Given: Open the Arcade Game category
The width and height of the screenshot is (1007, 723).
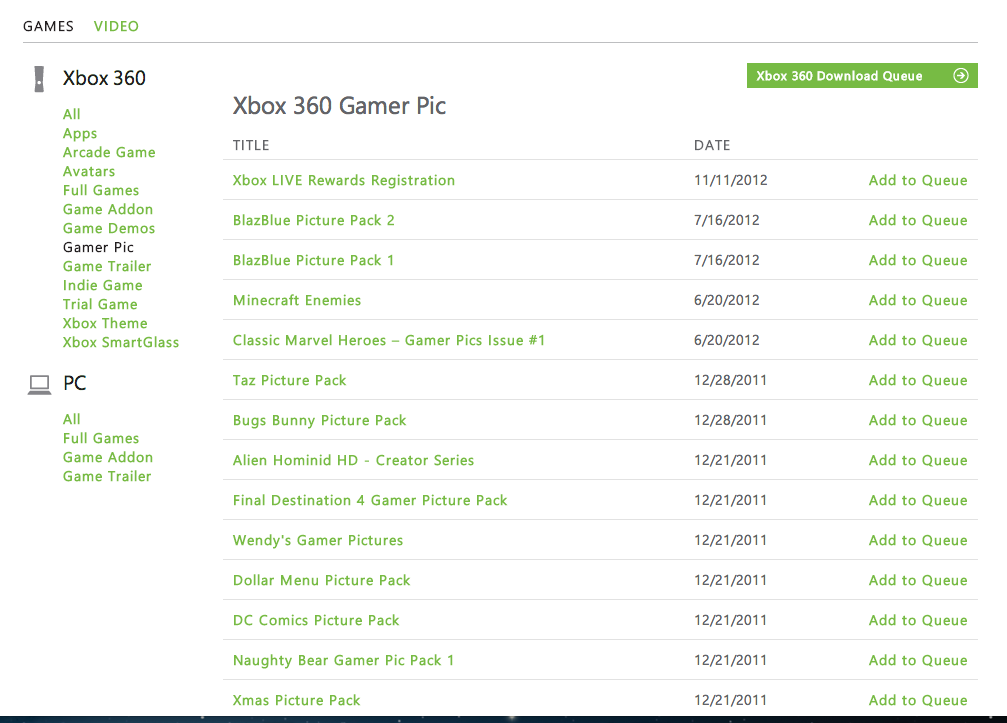Looking at the screenshot, I should point(109,152).
